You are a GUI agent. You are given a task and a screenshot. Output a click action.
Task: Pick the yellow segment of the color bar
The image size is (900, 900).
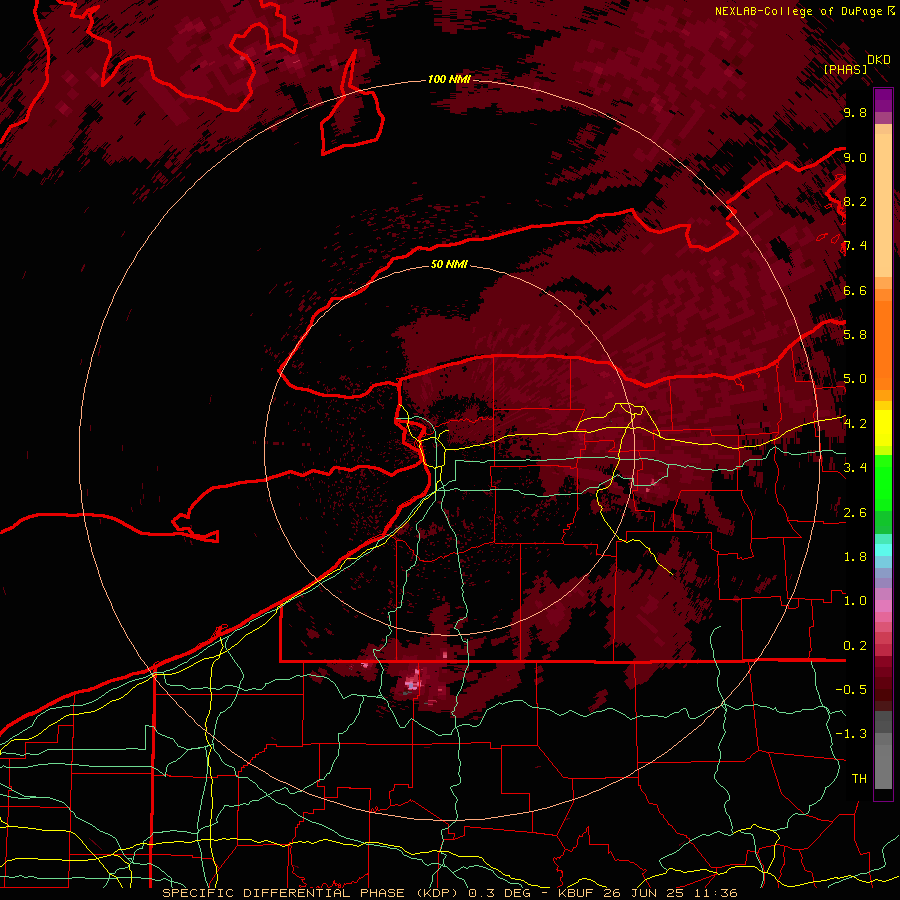coord(883,428)
